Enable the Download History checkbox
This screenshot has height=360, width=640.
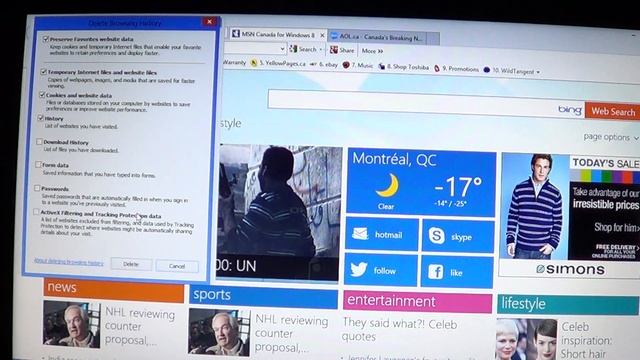pyautogui.click(x=39, y=142)
